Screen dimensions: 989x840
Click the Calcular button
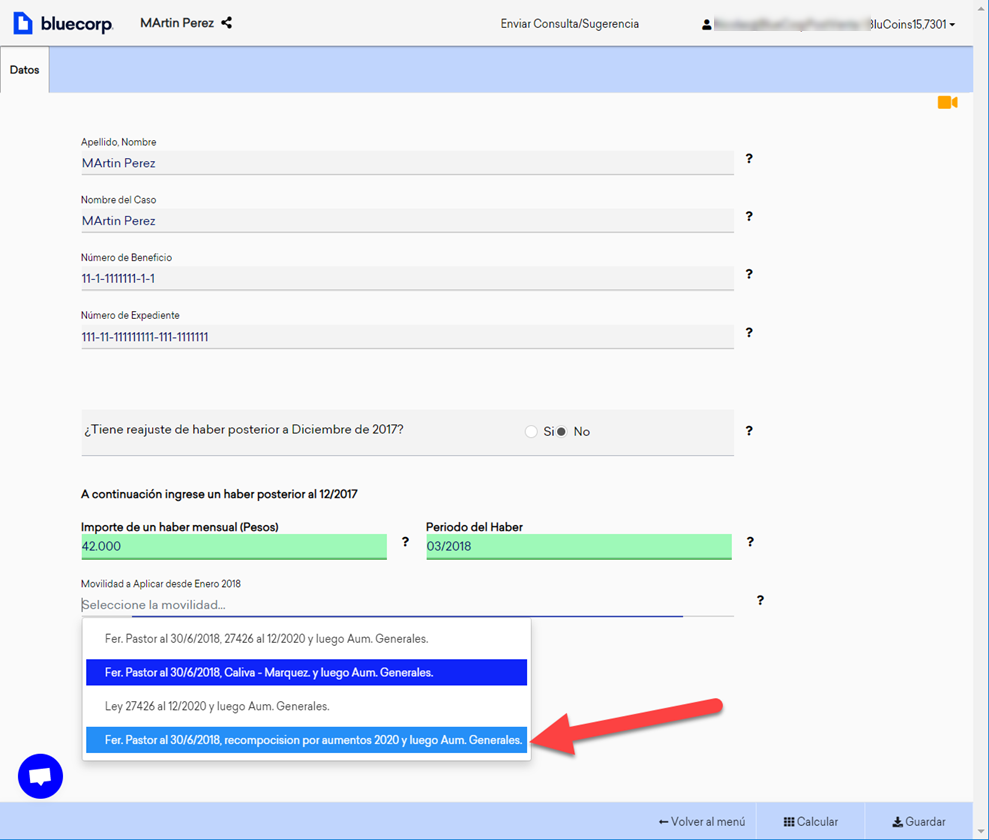[x=811, y=822]
